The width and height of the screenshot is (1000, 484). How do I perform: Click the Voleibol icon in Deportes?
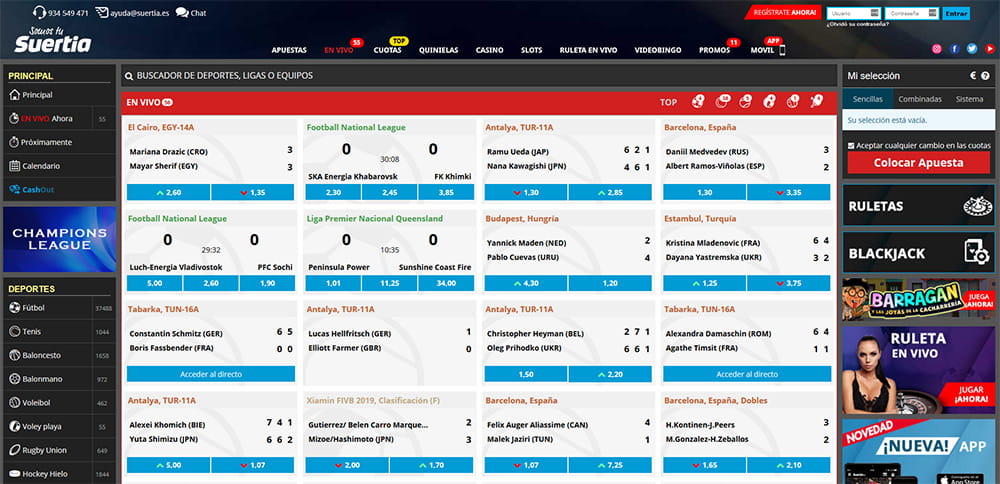coord(15,402)
